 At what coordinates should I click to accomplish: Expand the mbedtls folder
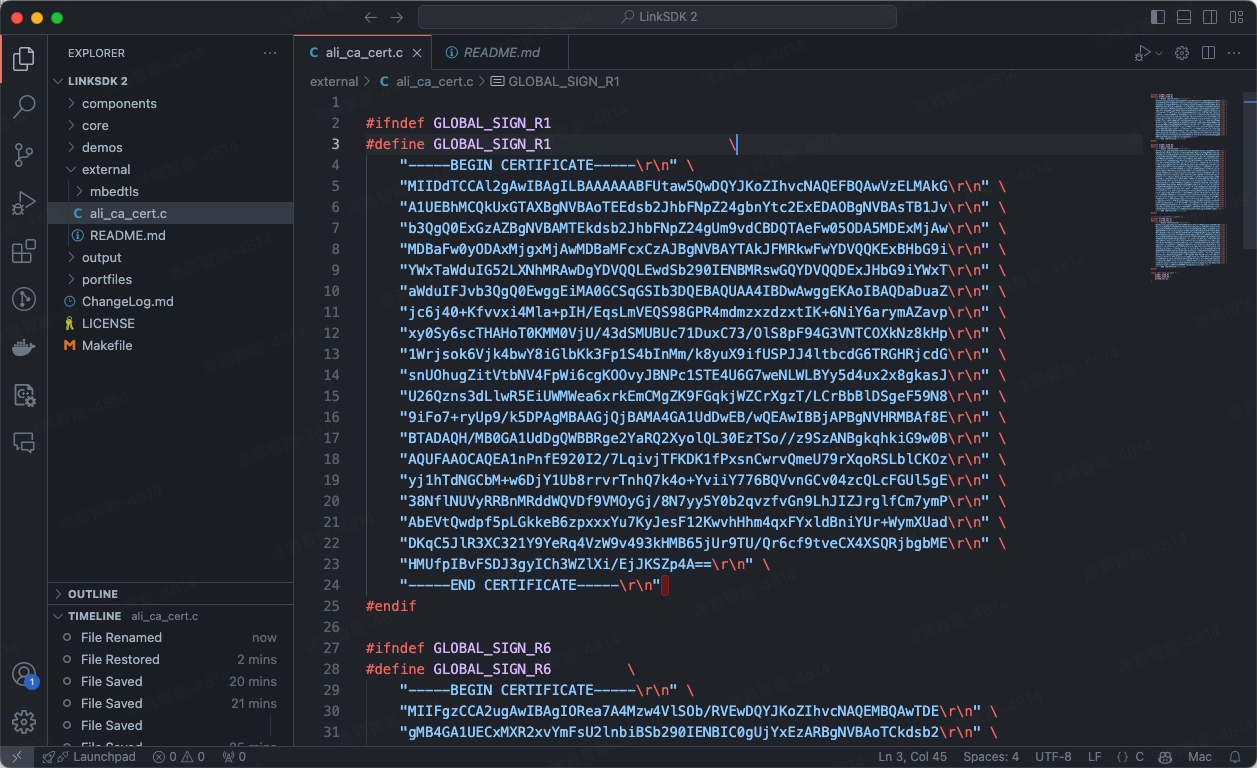click(170, 192)
